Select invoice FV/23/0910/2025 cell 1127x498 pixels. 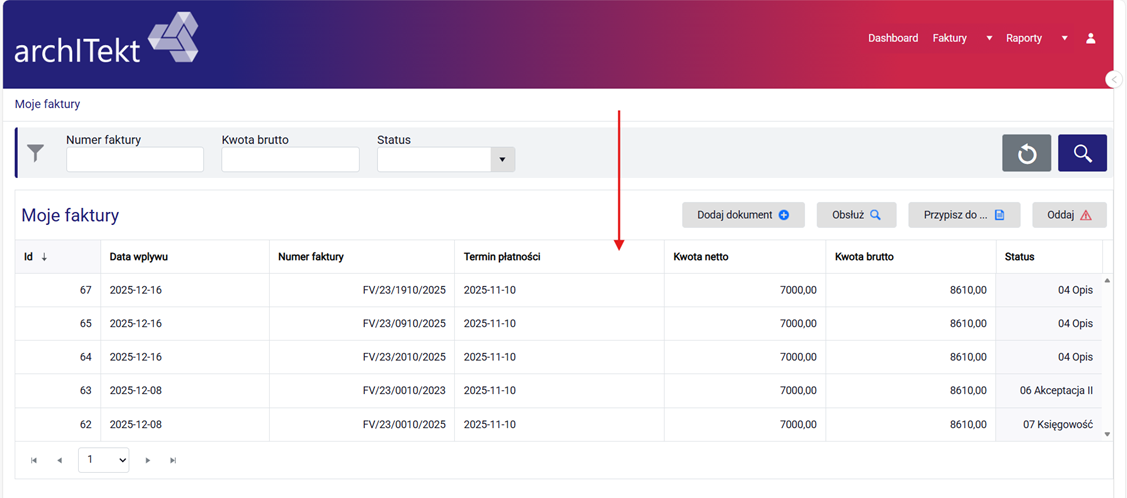pyautogui.click(x=362, y=323)
